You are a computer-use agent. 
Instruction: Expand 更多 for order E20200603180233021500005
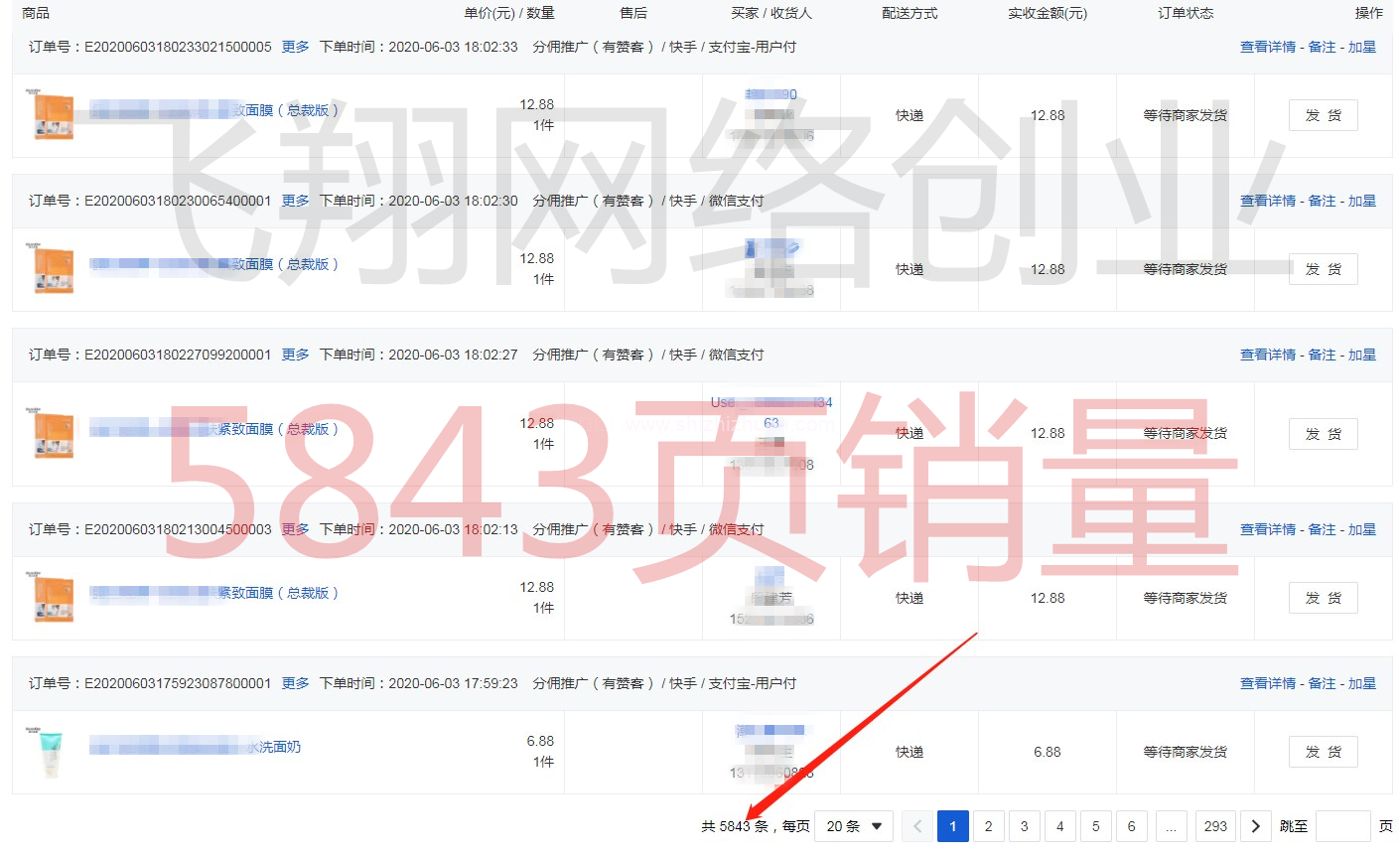[x=295, y=47]
